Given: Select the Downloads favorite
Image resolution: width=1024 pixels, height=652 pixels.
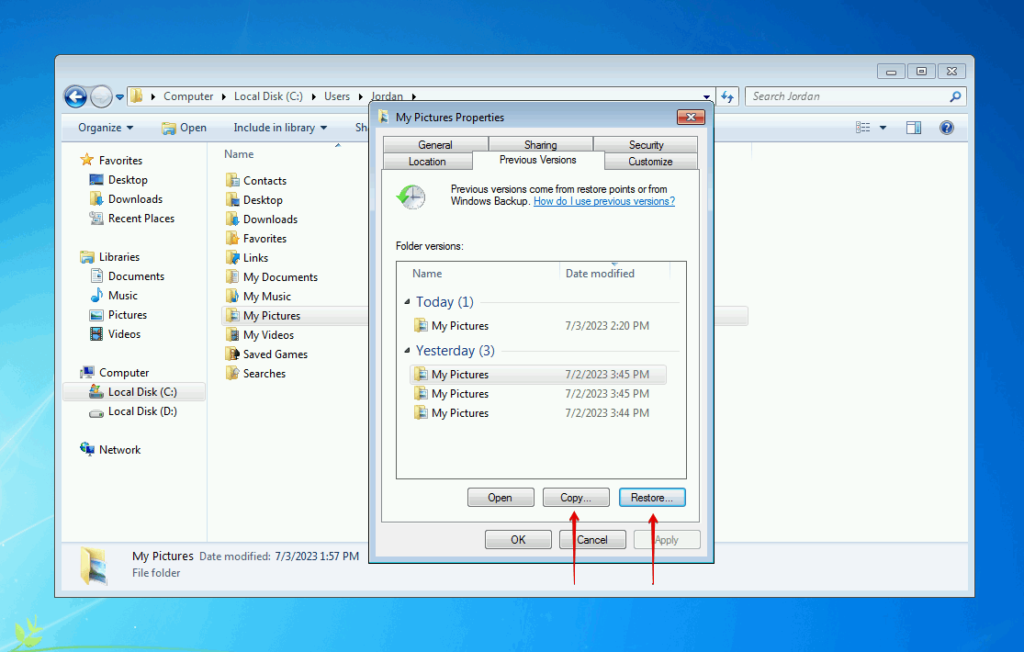Looking at the screenshot, I should point(128,198).
